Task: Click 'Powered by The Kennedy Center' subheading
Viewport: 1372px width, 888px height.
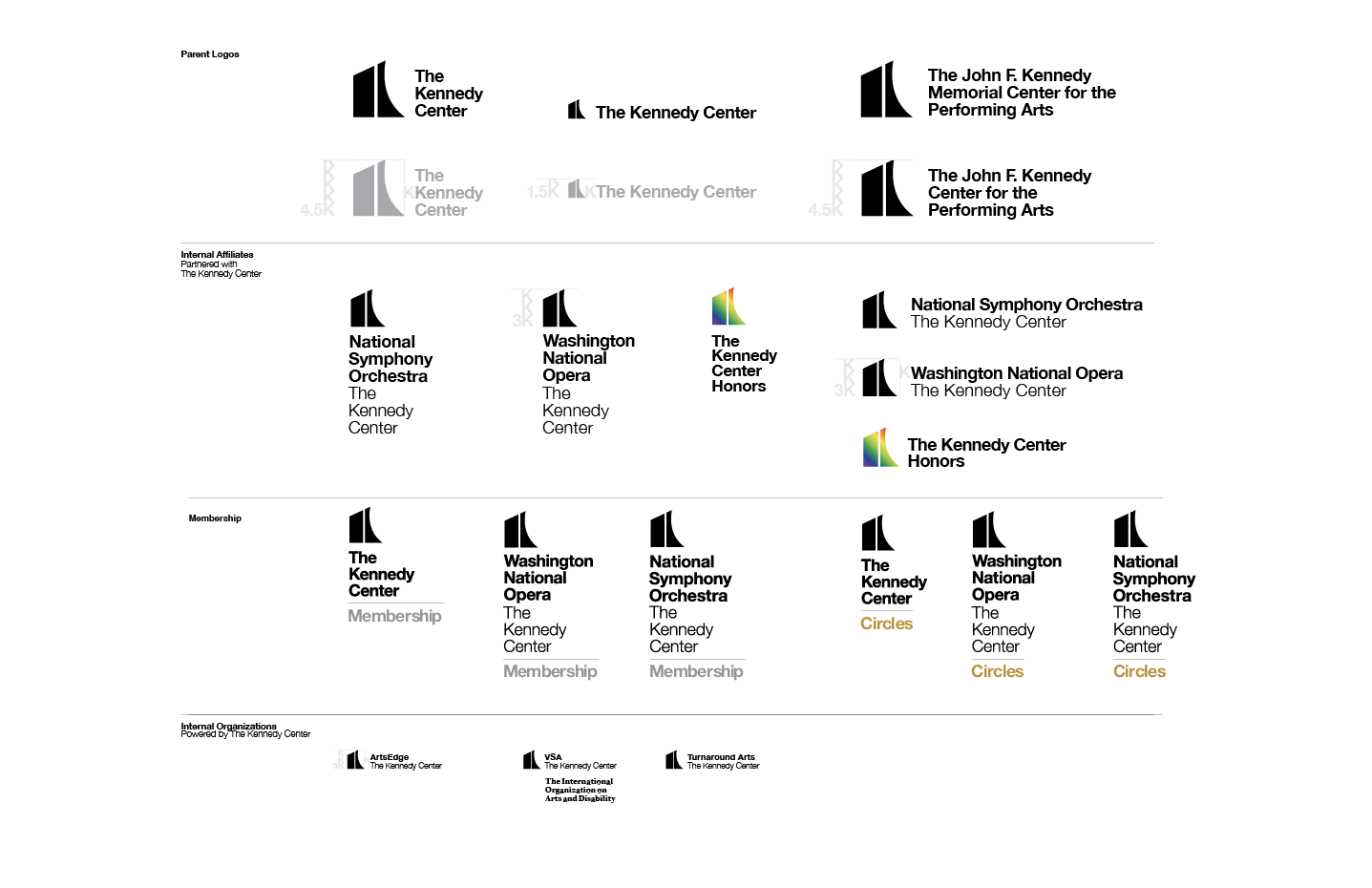Action: [x=245, y=734]
